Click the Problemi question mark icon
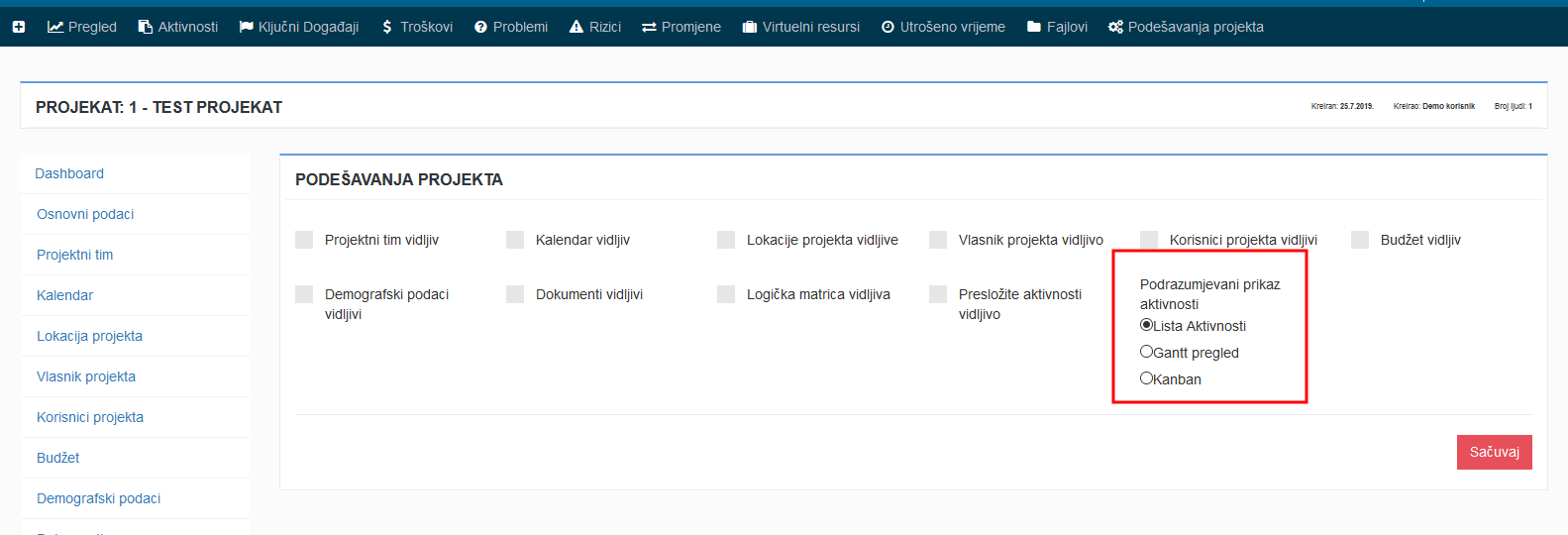The image size is (1568, 535). tap(480, 27)
